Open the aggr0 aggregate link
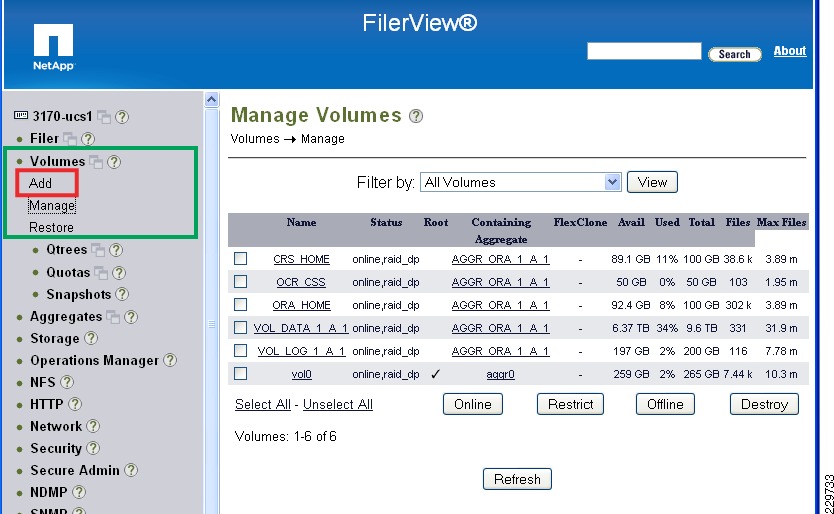 point(501,375)
